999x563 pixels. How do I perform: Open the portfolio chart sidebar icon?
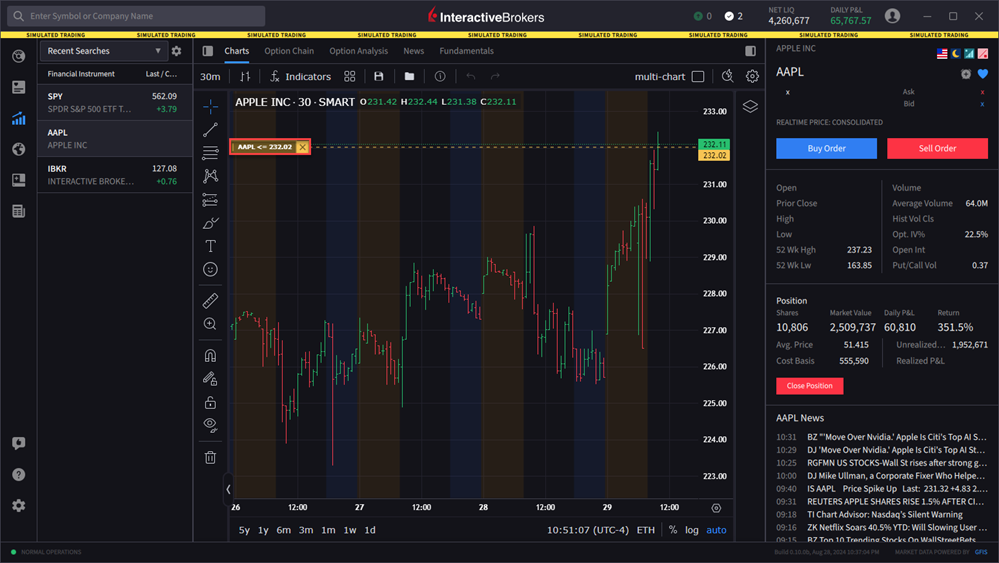point(18,118)
